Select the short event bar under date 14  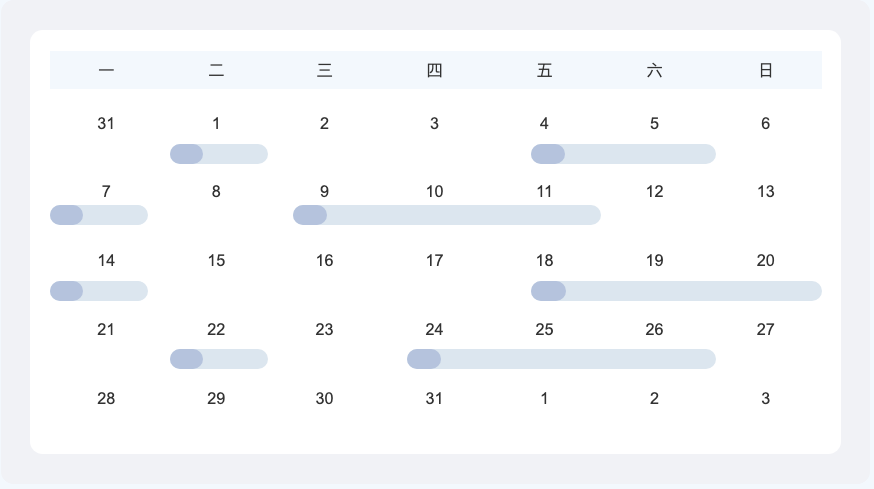point(99,291)
